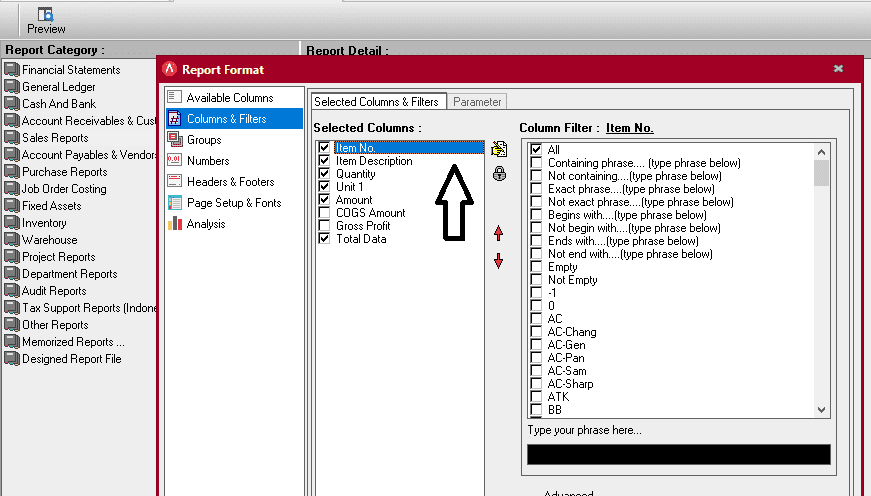Enable the COGS Amount column checkbox
The height and width of the screenshot is (496, 871).
click(x=324, y=213)
